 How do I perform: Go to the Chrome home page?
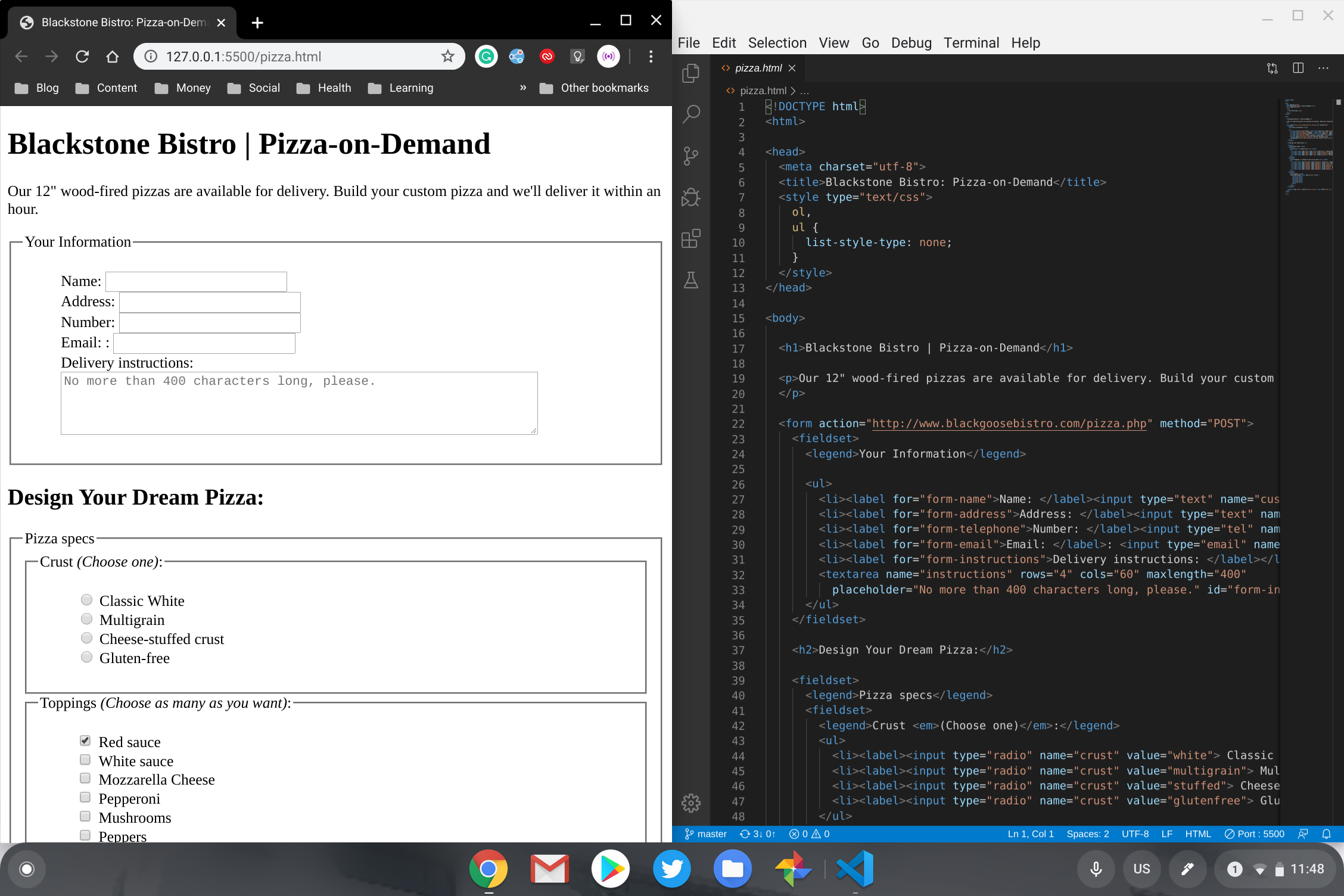point(112,57)
